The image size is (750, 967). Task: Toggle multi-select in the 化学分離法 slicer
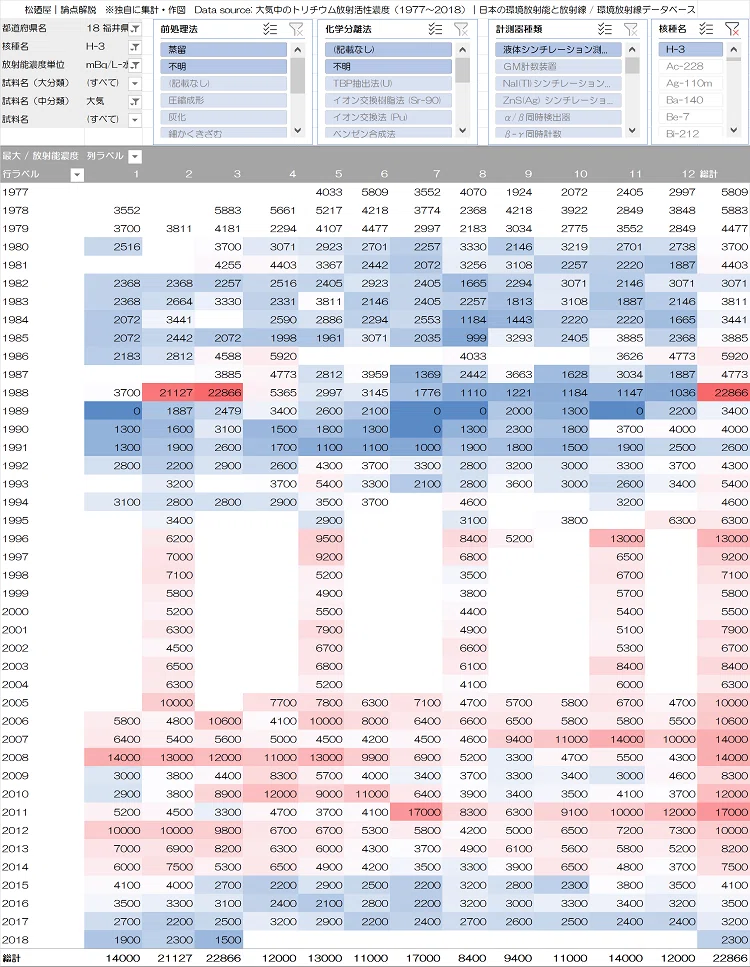coord(435,29)
